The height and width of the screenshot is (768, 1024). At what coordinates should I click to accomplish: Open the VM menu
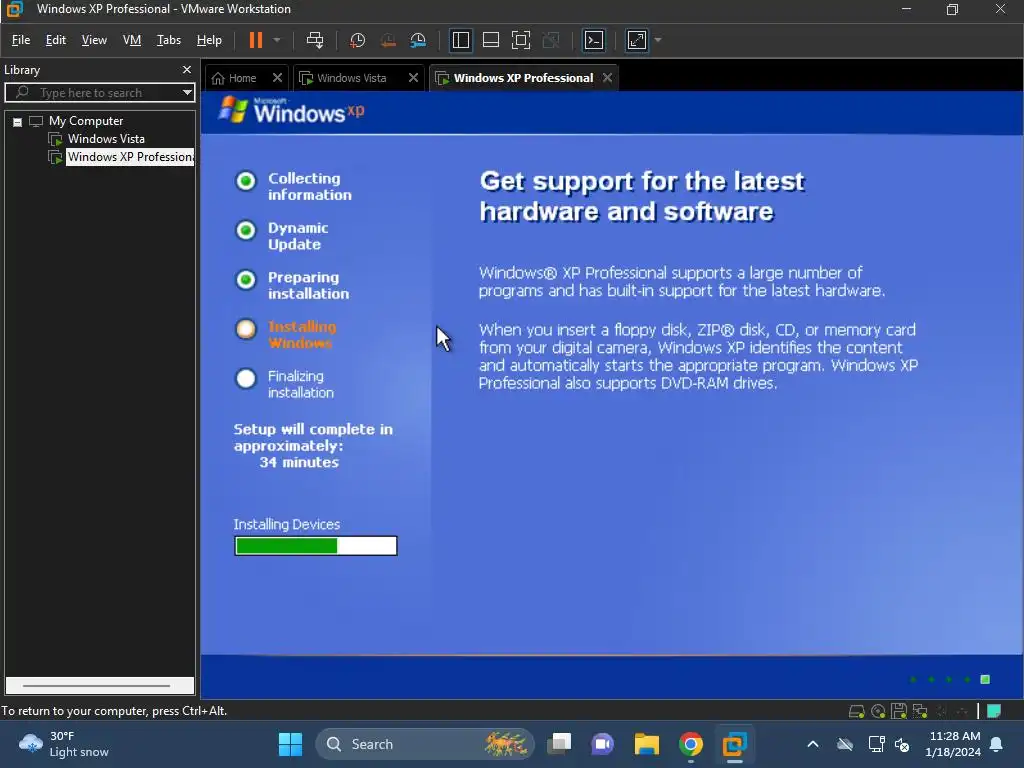click(x=132, y=40)
